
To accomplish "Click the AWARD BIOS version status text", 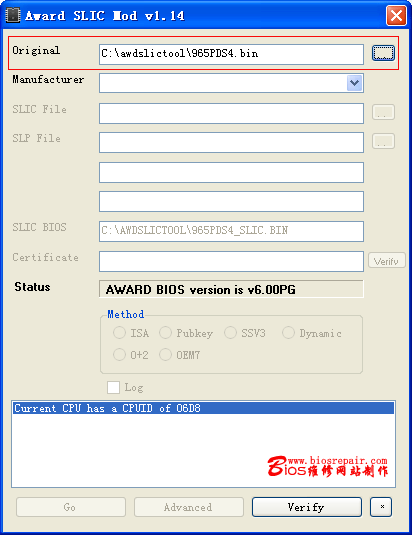I will click(201, 290).
